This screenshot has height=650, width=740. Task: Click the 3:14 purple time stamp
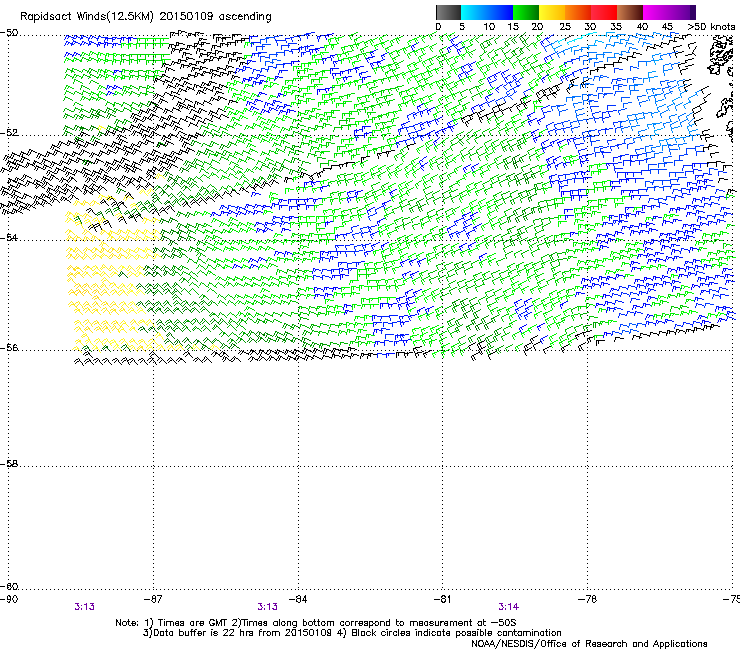[508, 607]
